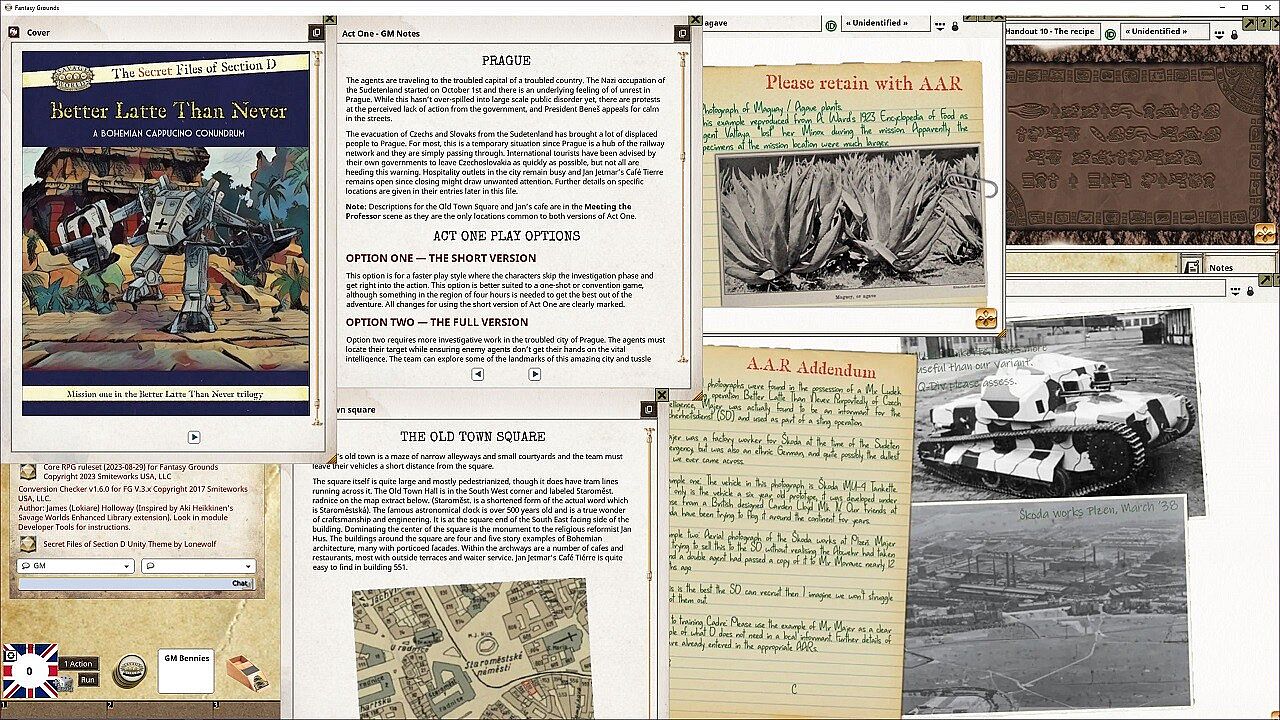The width and height of the screenshot is (1280, 720).
Task: Close the Old Town Square window
Action: tap(662, 395)
